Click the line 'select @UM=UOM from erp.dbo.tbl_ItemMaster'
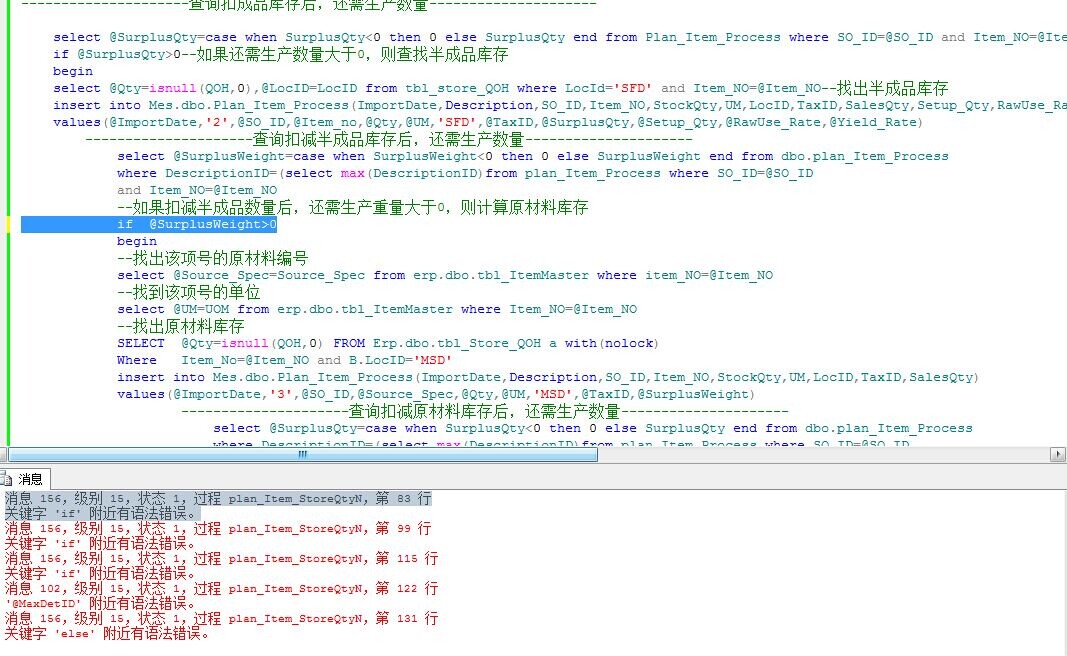This screenshot has width=1067, height=656. [376, 310]
